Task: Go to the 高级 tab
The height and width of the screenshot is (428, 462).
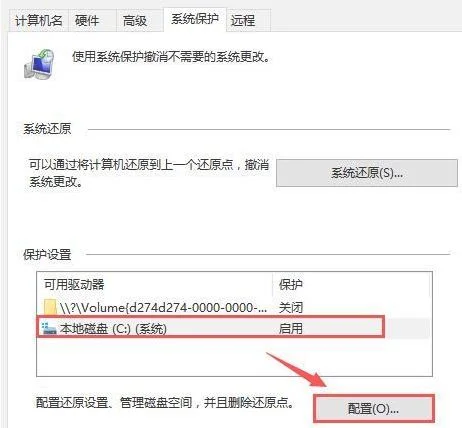Action: (x=135, y=21)
